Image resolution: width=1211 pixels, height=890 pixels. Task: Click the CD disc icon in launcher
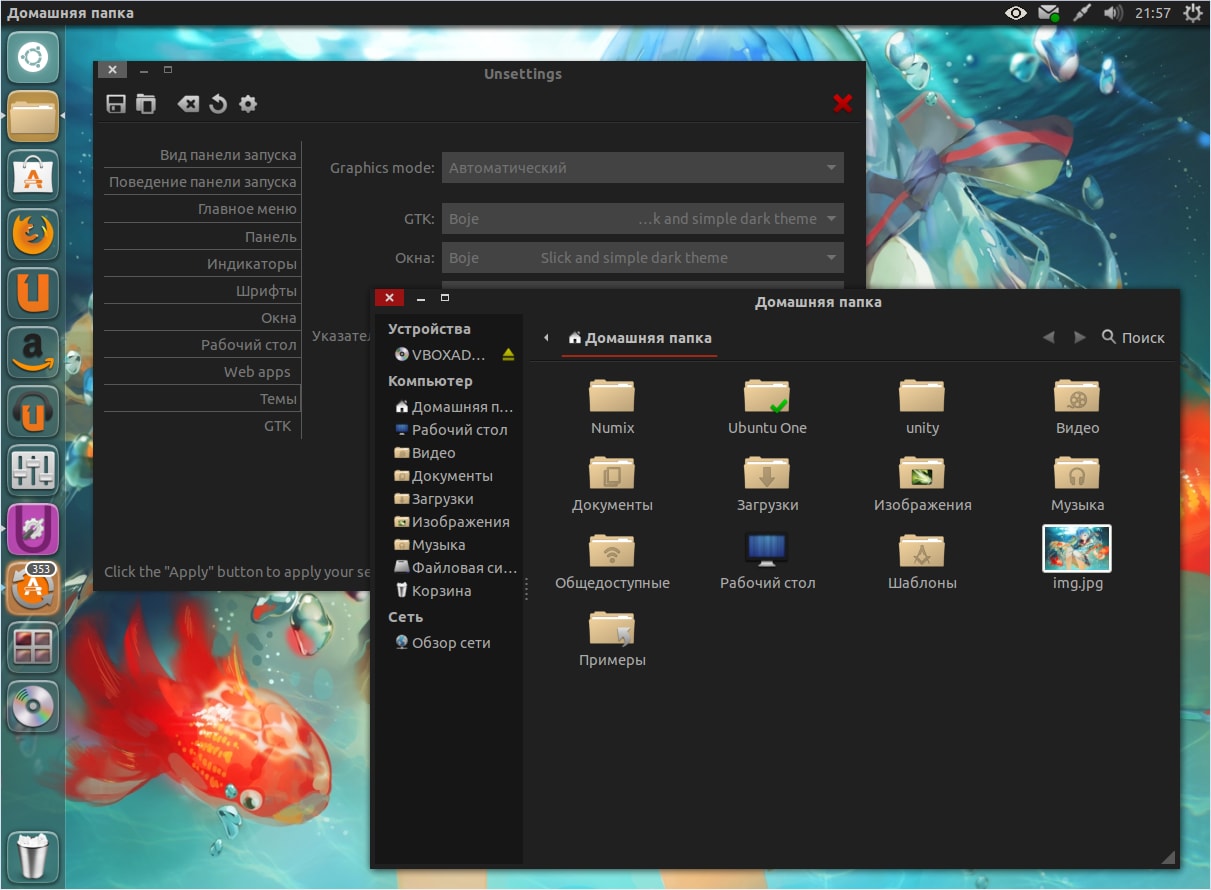(33, 707)
